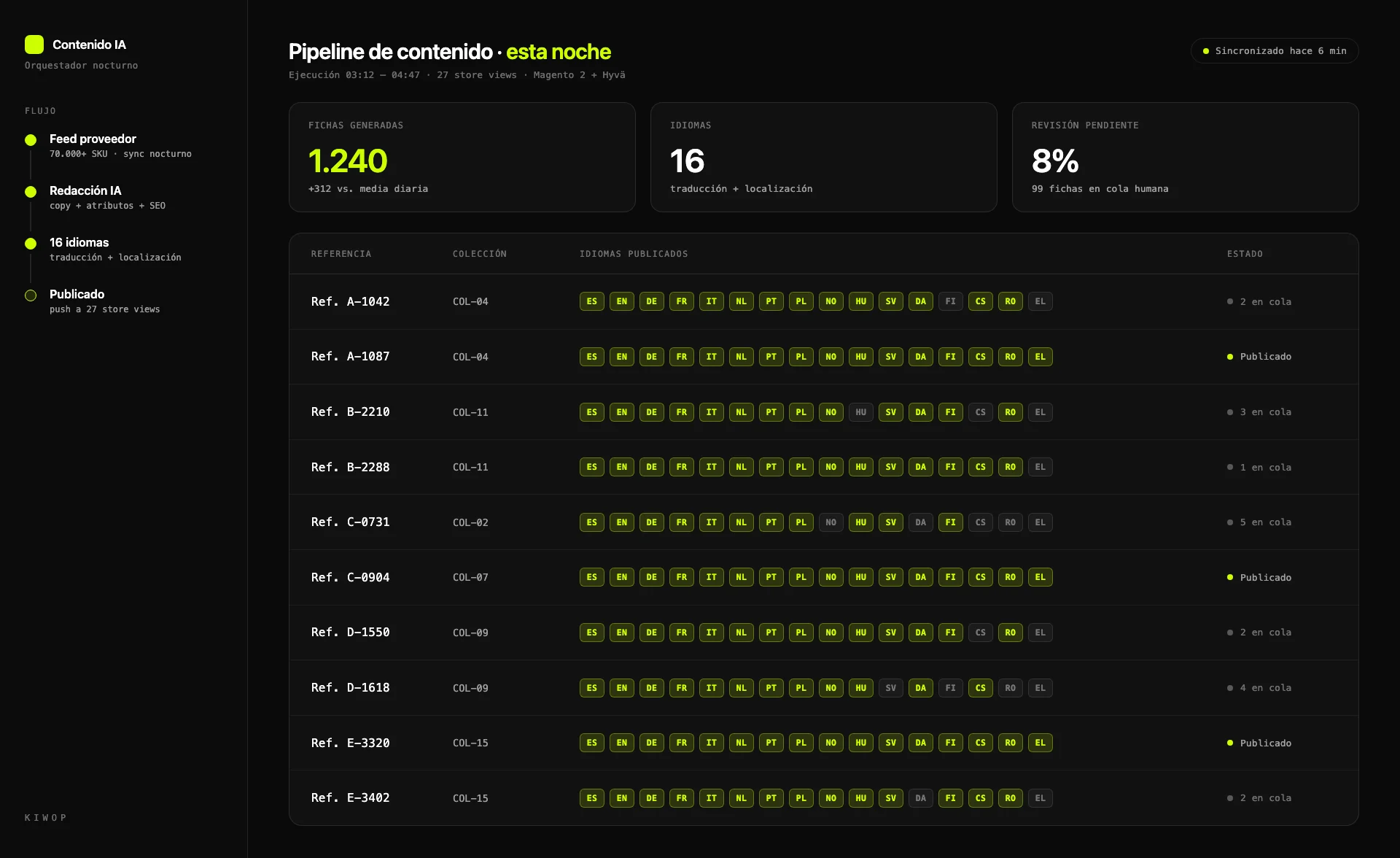Click the dimmed CS badge in row B-2210

980,412
